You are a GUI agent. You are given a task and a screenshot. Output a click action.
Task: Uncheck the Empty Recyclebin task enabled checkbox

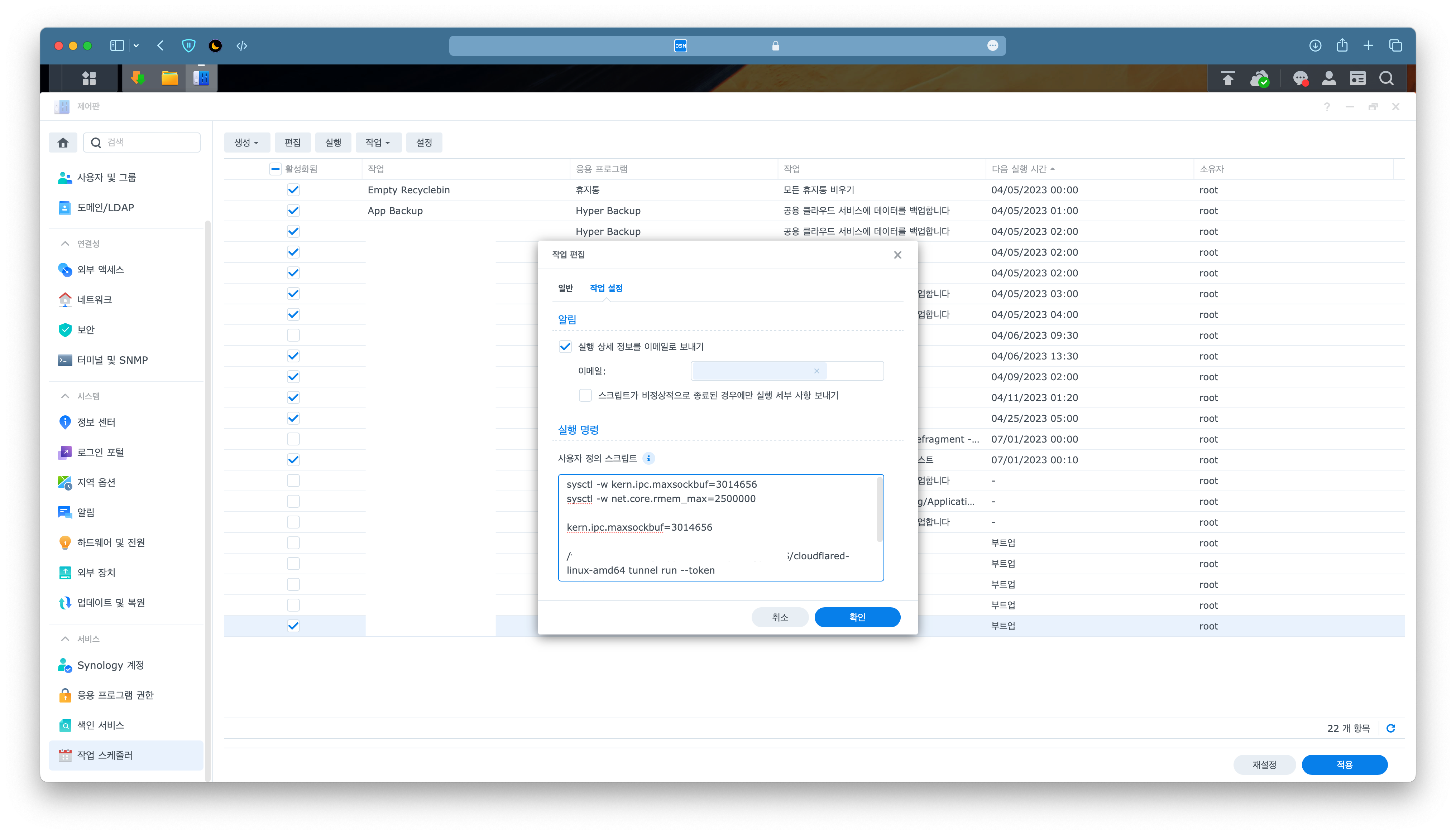293,190
